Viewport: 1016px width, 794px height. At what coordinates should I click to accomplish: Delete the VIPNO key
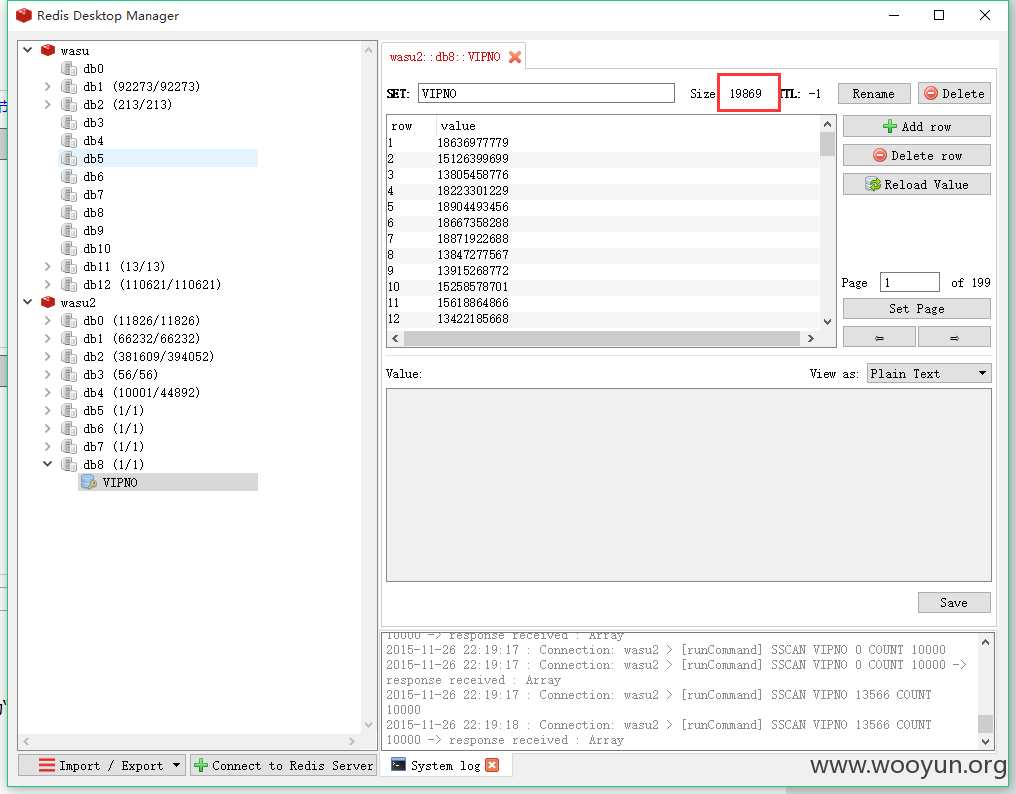coord(954,93)
